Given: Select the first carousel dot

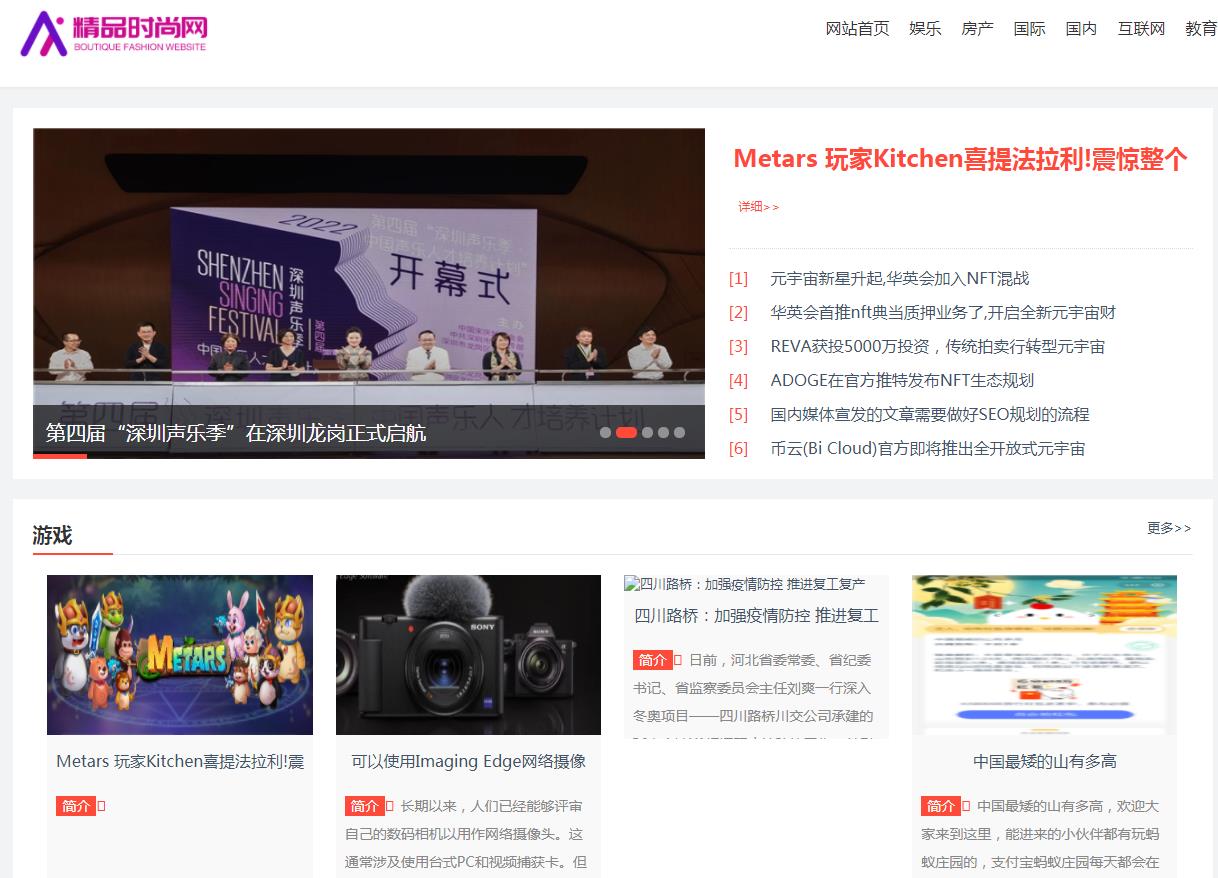Looking at the screenshot, I should pyautogui.click(x=605, y=433).
